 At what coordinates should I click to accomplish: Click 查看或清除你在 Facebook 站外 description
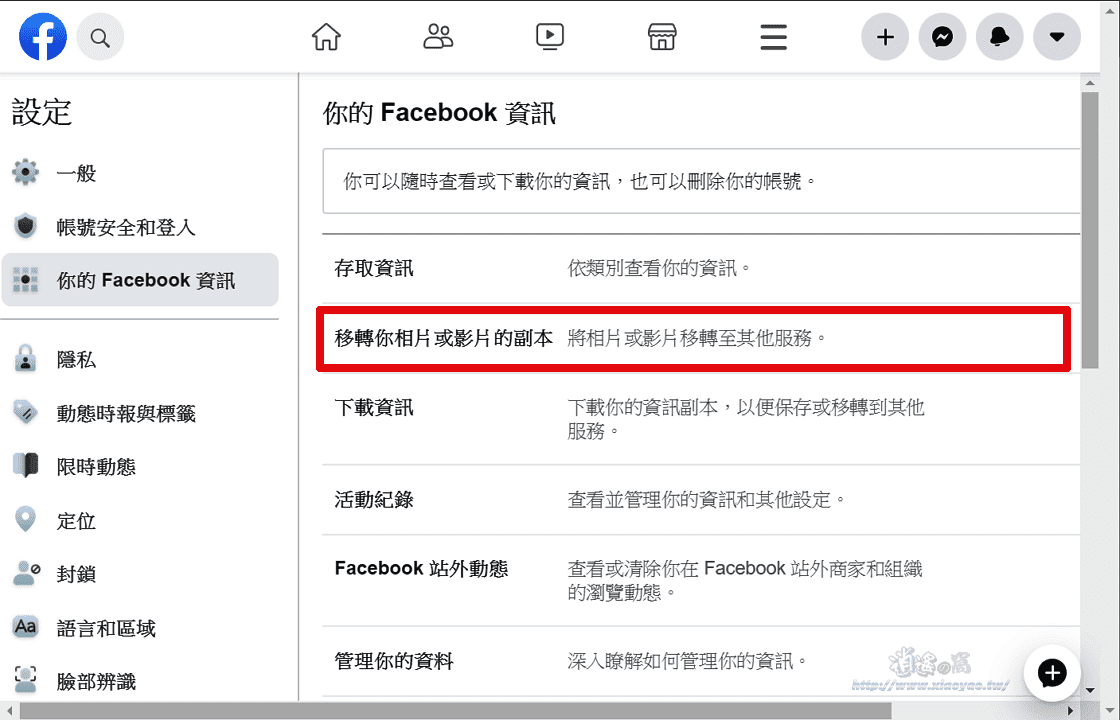[745, 580]
